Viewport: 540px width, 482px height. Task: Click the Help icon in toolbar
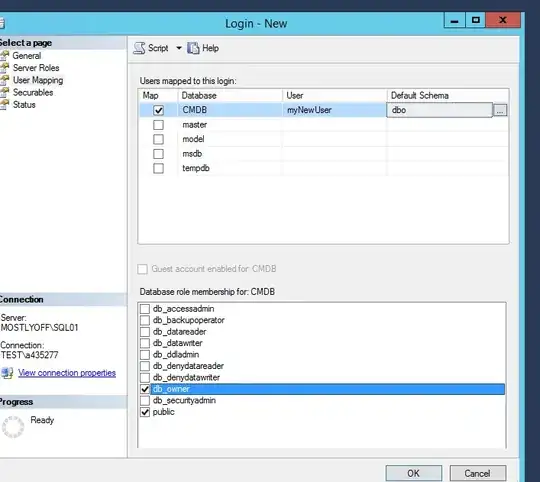tap(193, 48)
